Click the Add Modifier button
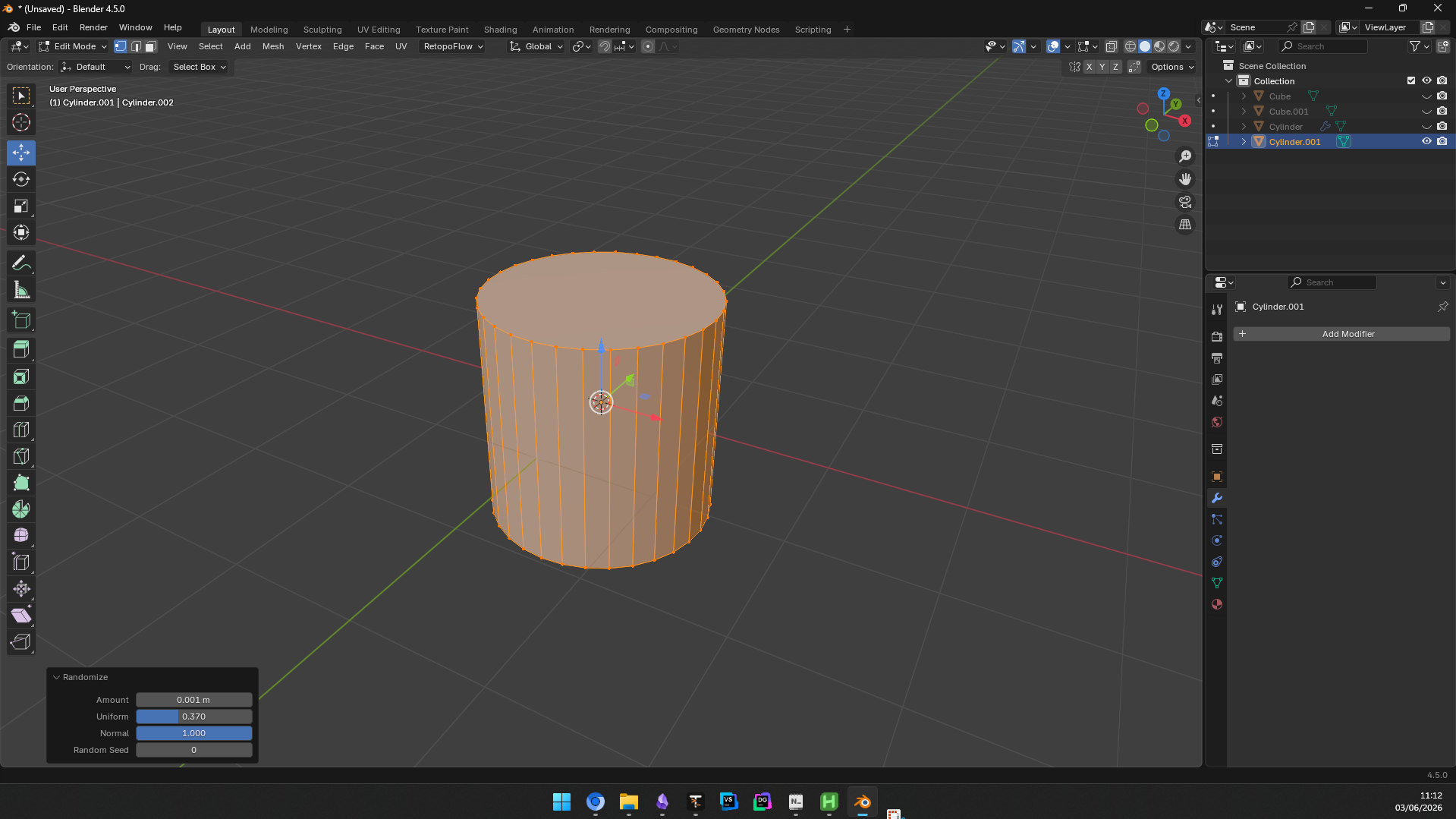1456x819 pixels. click(x=1341, y=334)
